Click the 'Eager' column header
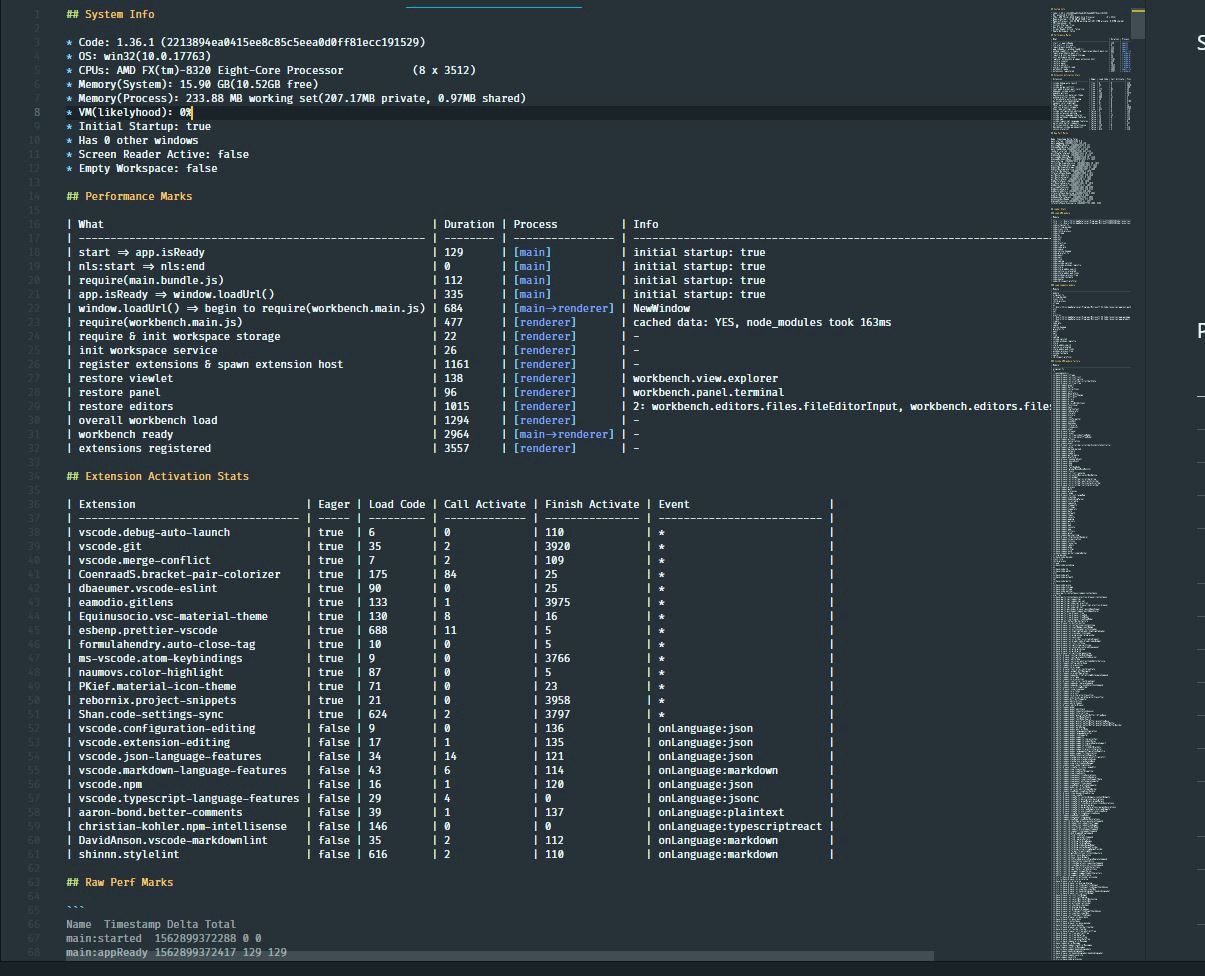 334,504
